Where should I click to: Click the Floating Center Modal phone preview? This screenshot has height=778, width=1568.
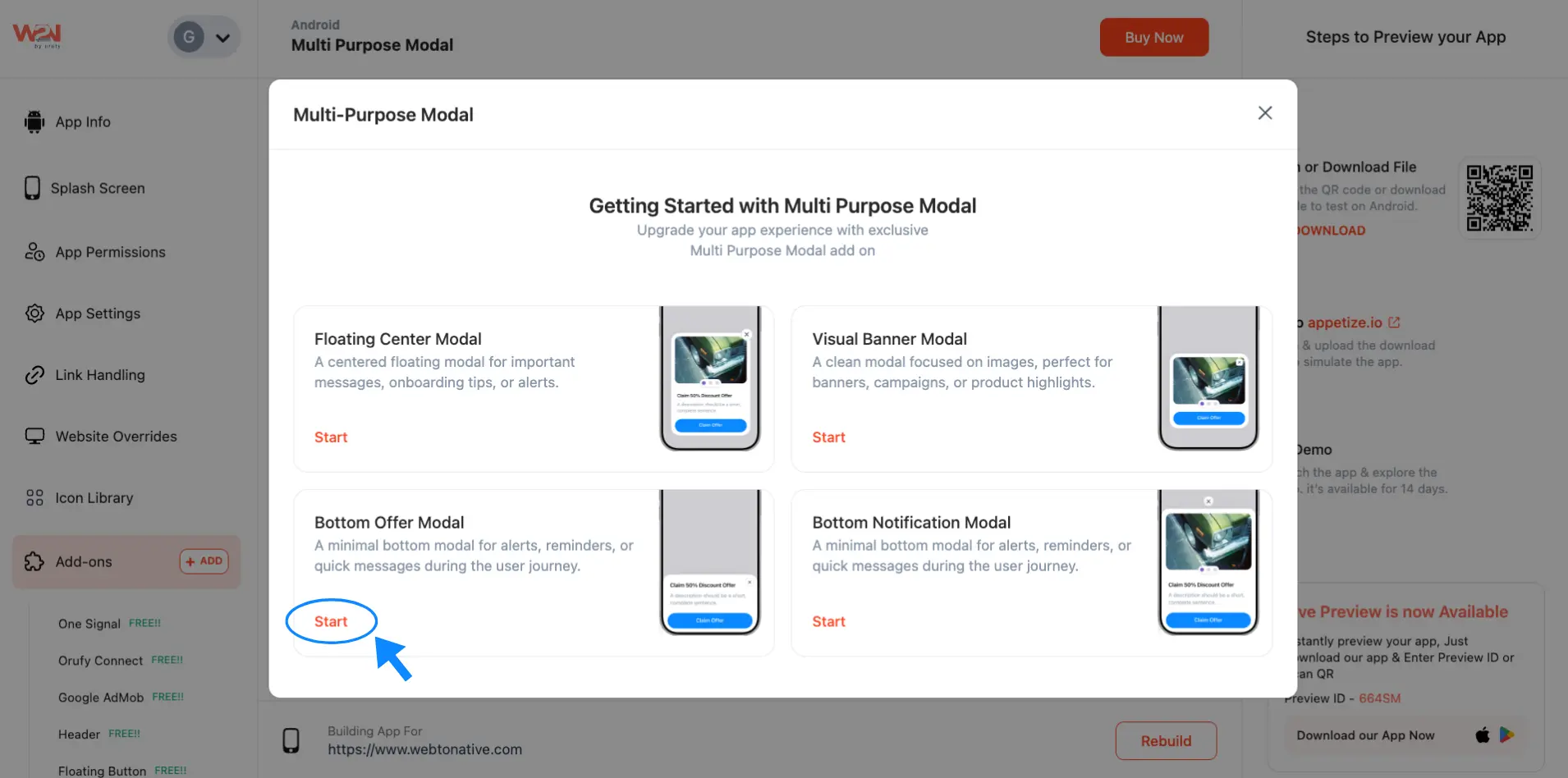tap(710, 379)
